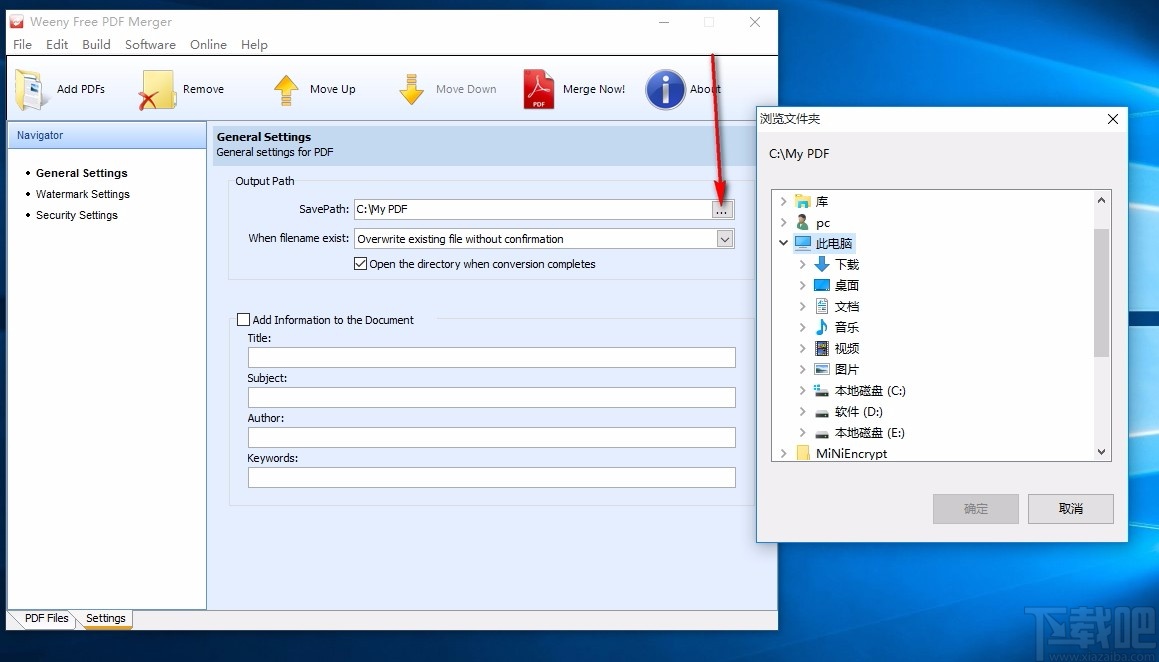1159x662 pixels.
Task: Enable Add Information to the Document checkbox
Action: point(243,320)
